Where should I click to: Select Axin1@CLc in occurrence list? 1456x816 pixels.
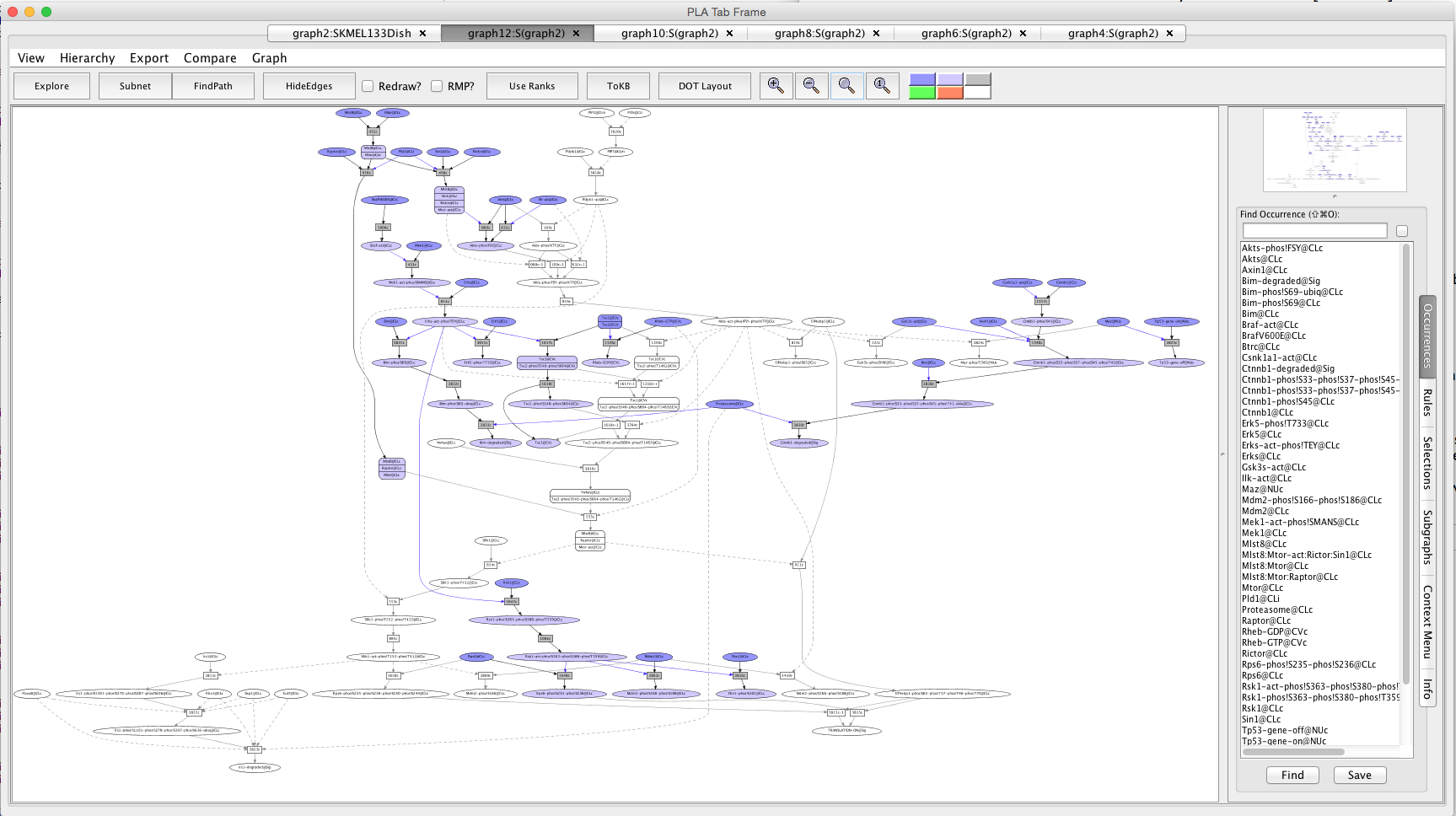click(x=1265, y=270)
